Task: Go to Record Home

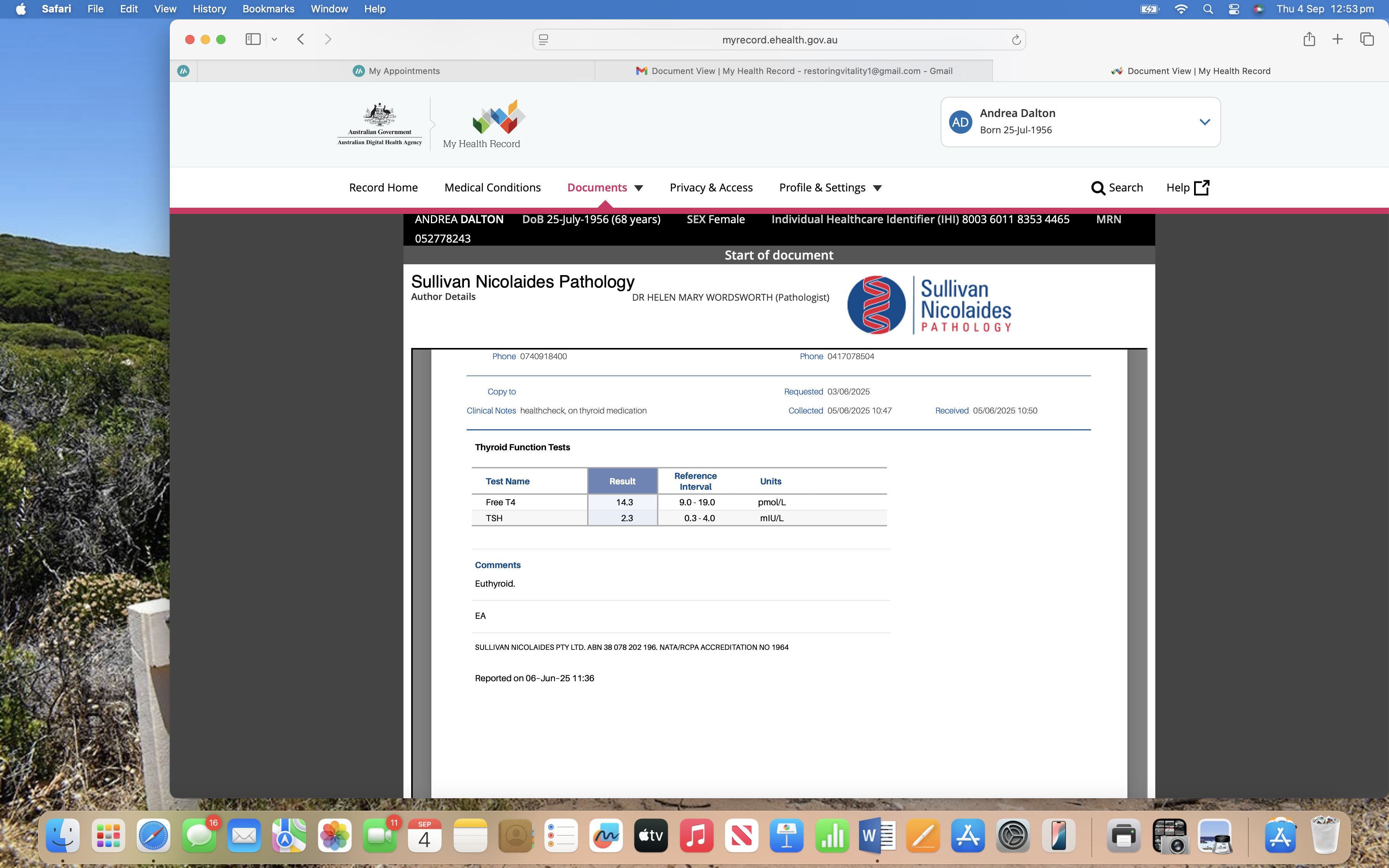Action: 383,188
